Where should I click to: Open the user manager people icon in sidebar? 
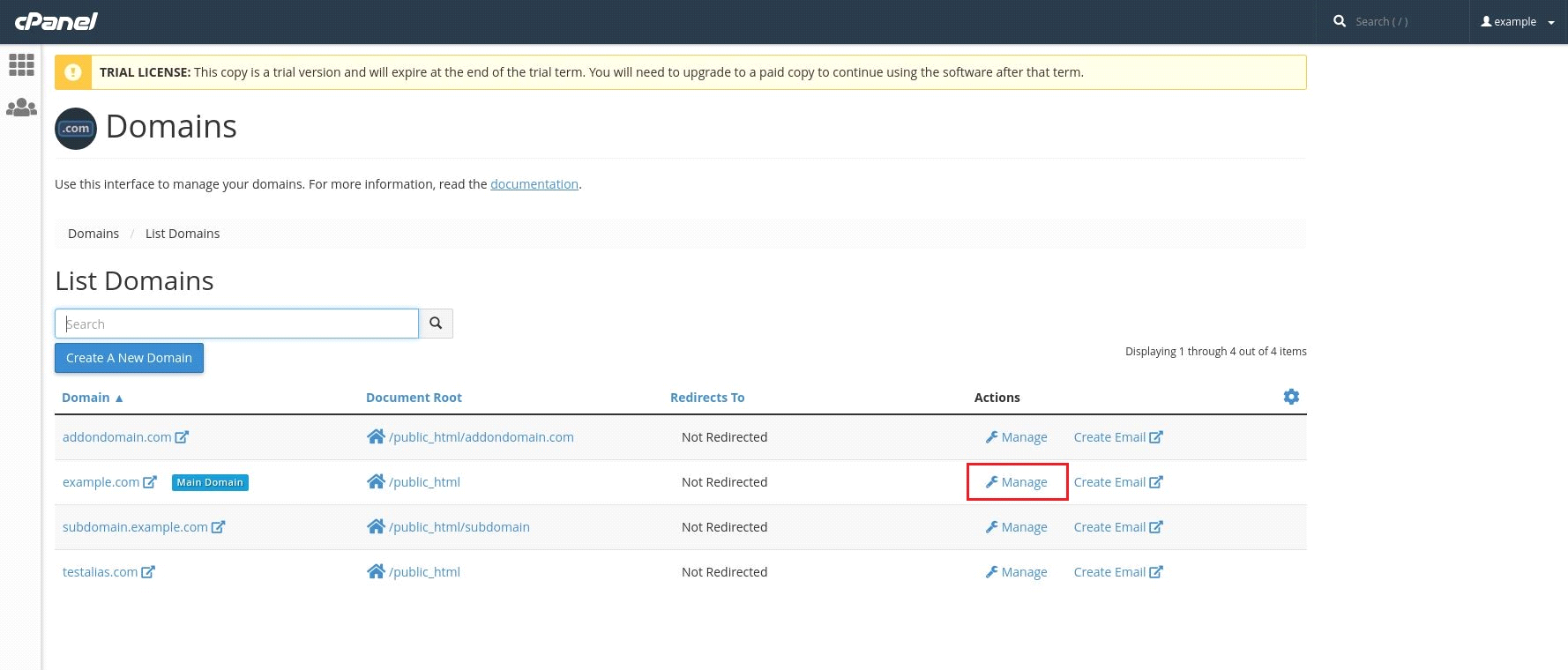[21, 108]
